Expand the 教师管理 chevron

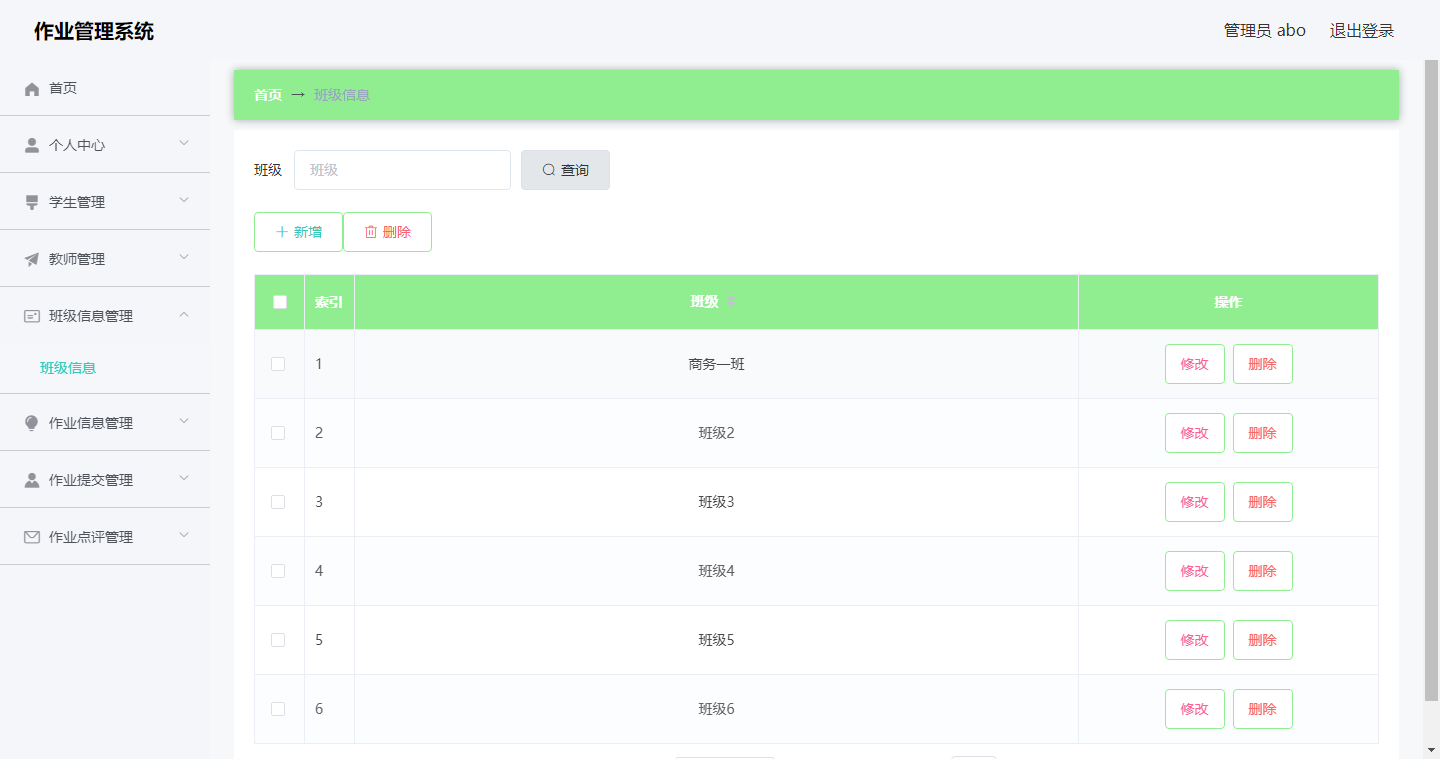point(184,258)
